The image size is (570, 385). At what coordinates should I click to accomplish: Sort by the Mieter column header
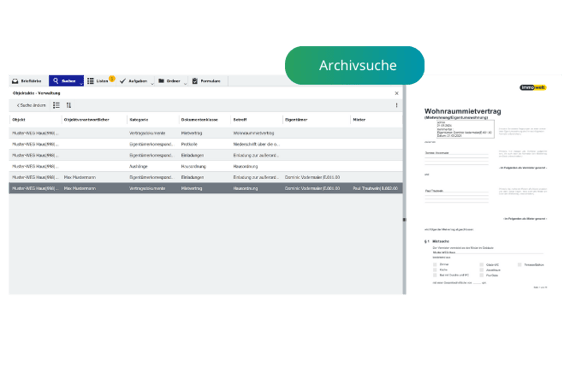click(x=359, y=120)
